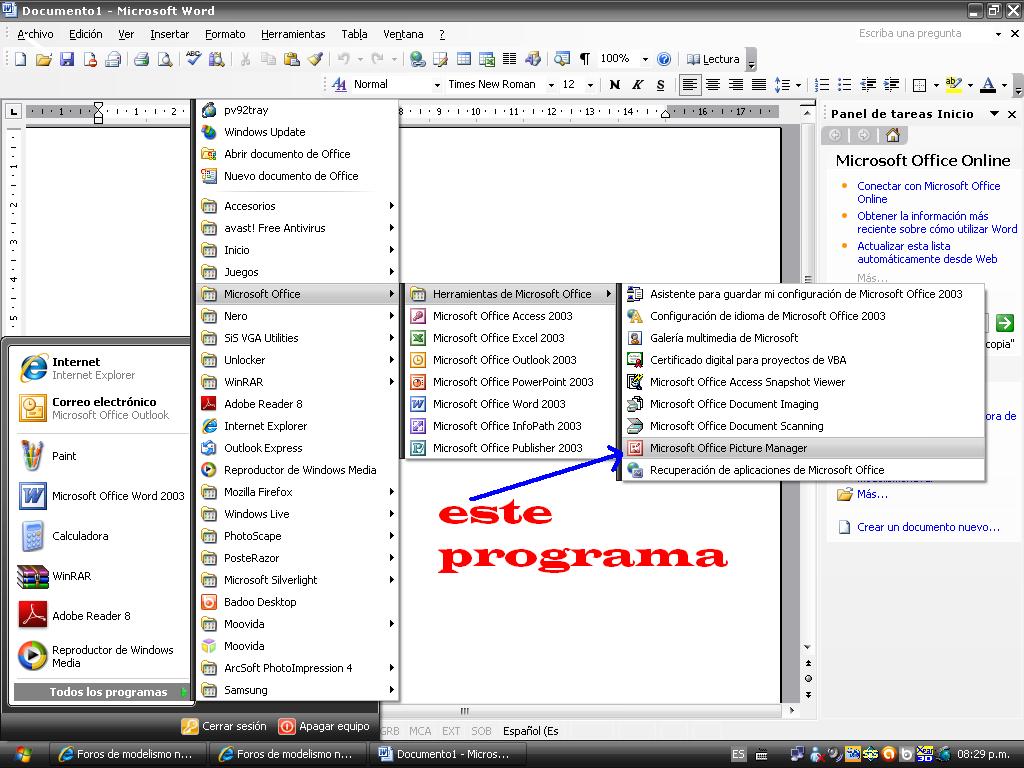Click the Open folder toolbar icon
1024x768 pixels.
coord(43,59)
